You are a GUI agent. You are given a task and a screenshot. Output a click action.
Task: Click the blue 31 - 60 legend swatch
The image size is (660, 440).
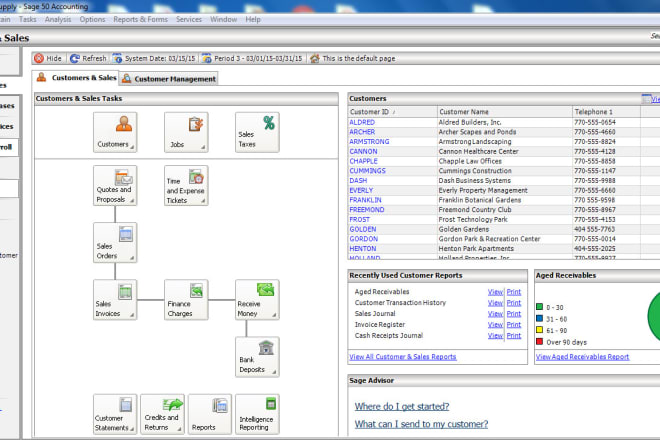[x=539, y=318]
